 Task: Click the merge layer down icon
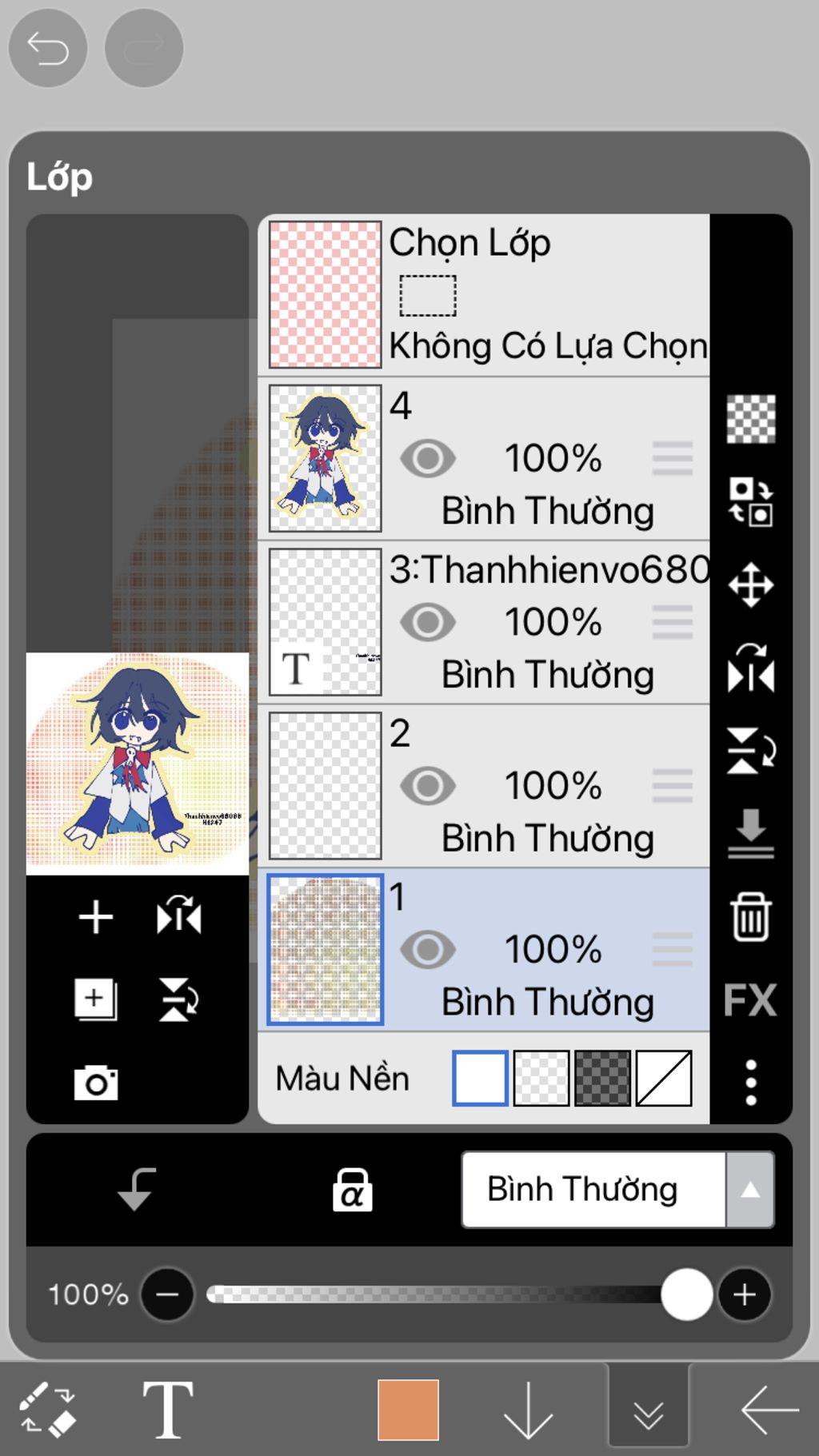tap(750, 833)
